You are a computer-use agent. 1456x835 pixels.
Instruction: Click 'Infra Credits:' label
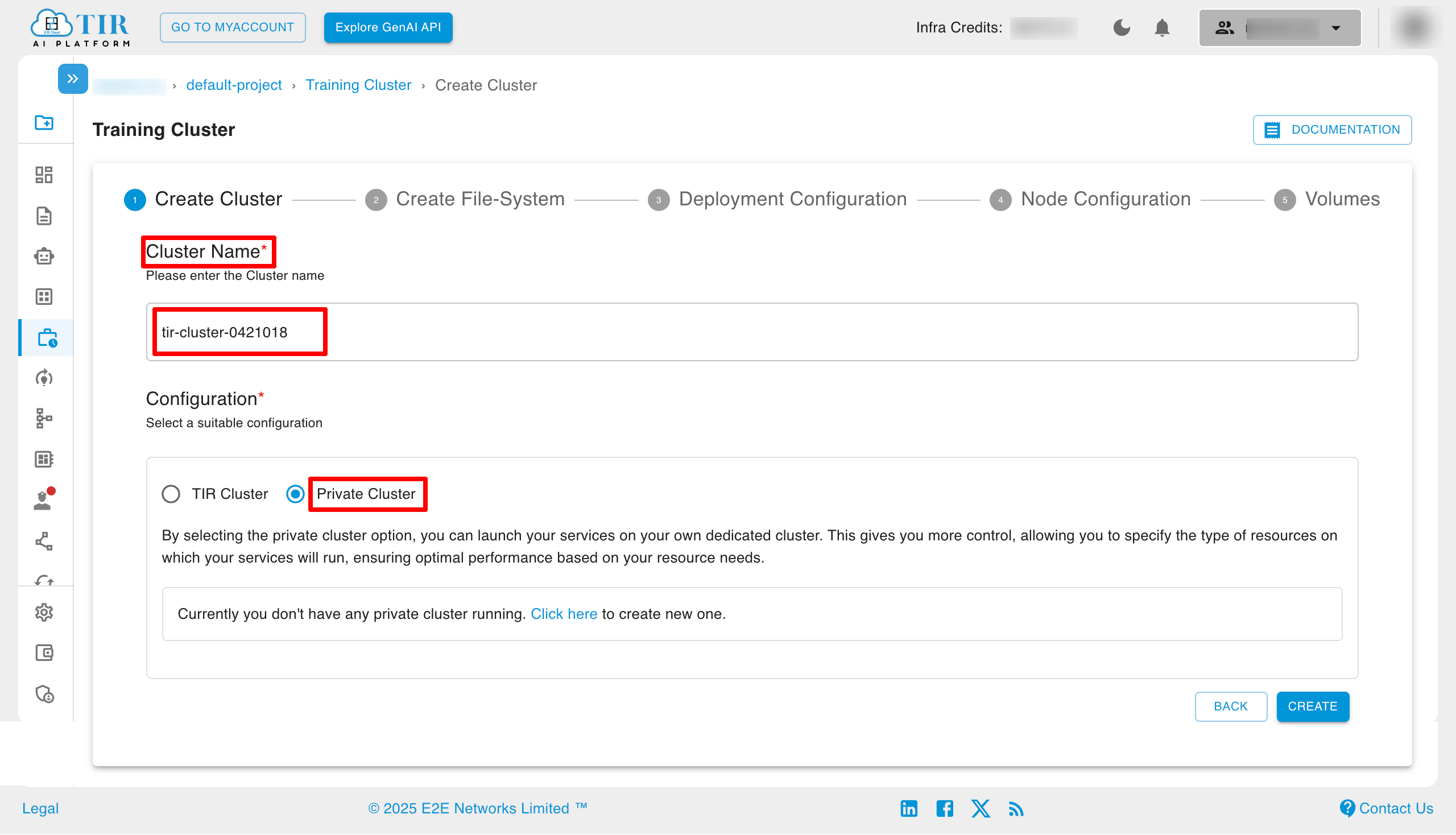point(959,27)
